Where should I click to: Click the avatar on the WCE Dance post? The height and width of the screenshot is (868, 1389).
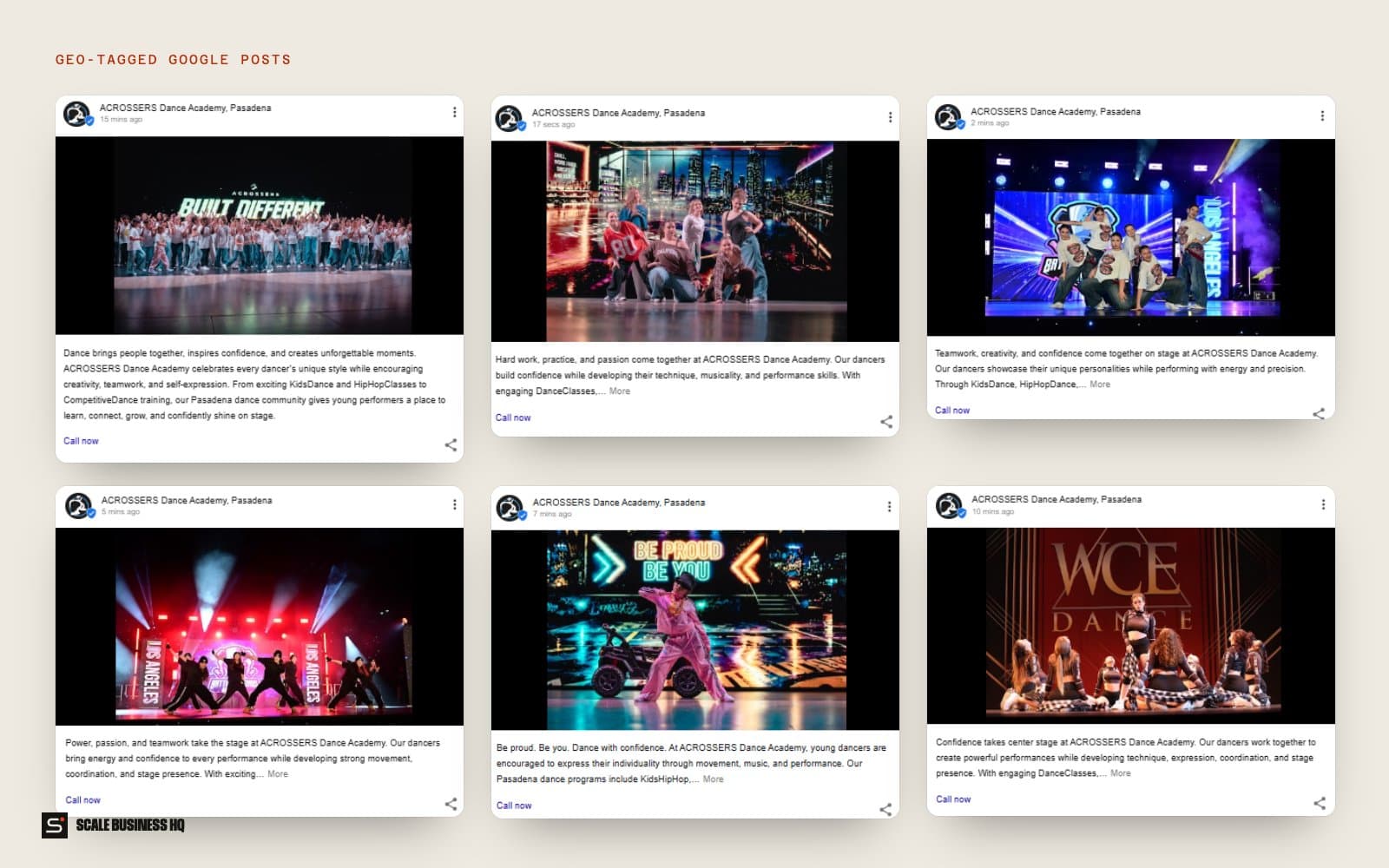[951, 505]
